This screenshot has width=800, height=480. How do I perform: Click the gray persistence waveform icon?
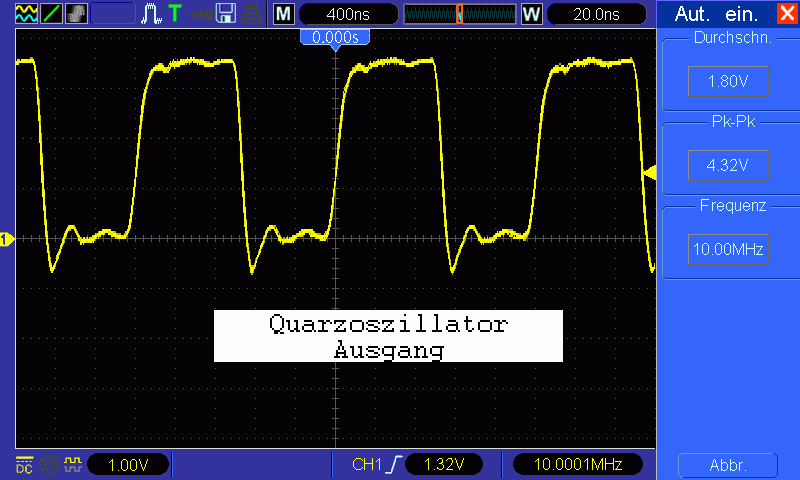77,13
